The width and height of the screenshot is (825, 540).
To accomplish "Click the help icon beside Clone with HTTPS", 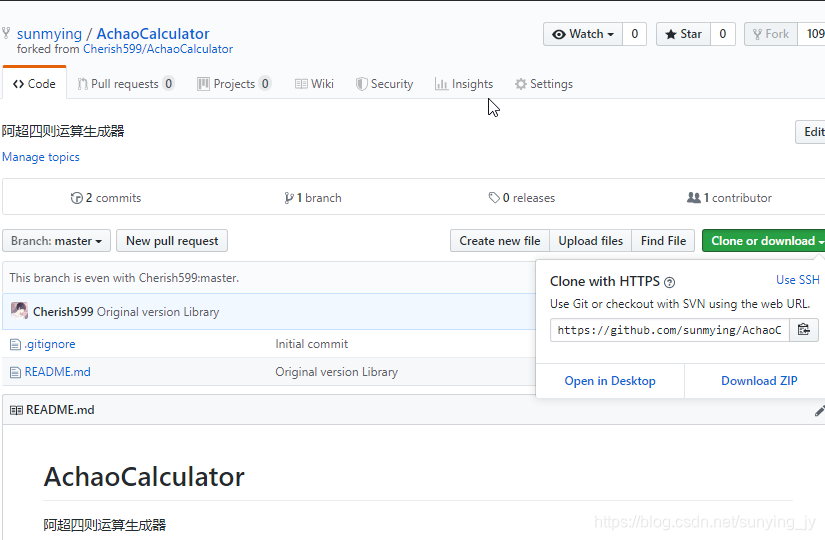I will tap(669, 283).
